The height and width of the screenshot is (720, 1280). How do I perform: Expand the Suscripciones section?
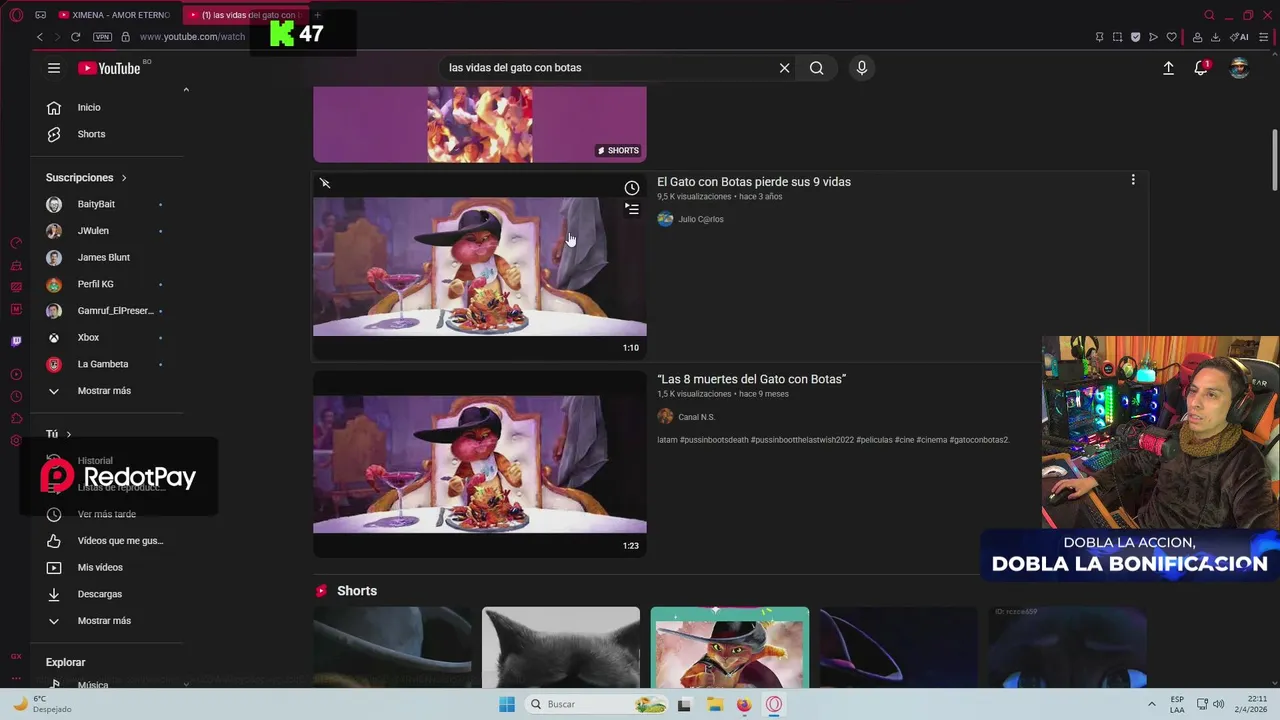[x=87, y=178]
